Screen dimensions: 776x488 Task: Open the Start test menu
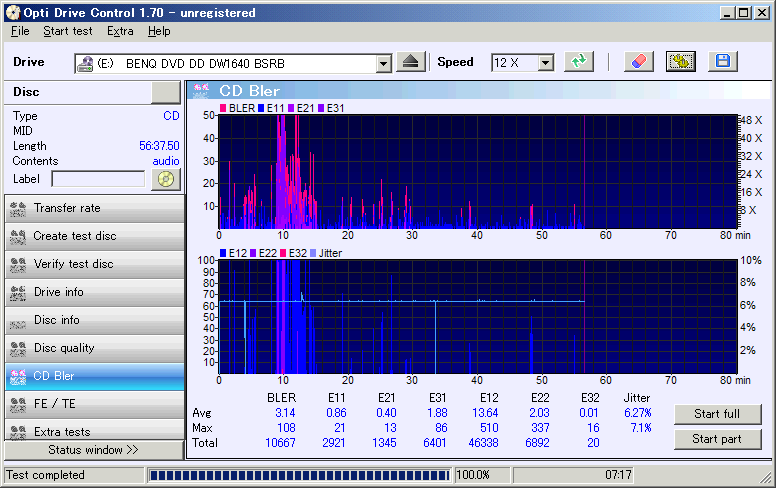pos(68,31)
